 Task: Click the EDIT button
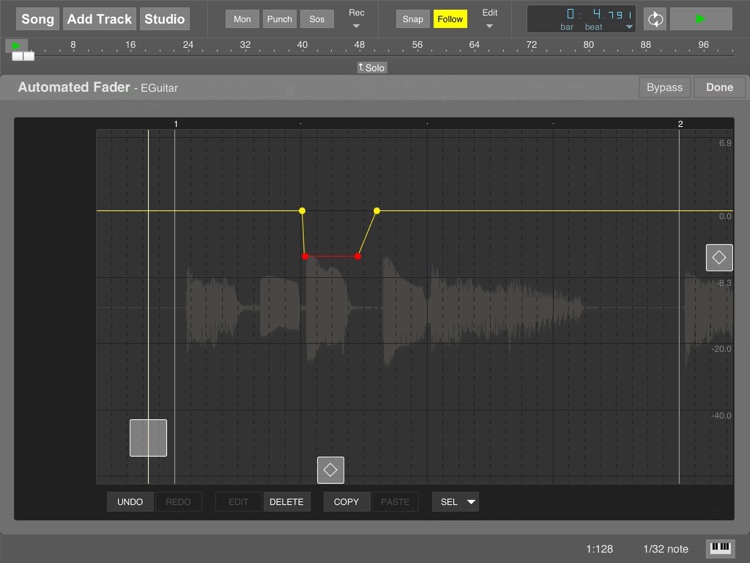point(238,502)
